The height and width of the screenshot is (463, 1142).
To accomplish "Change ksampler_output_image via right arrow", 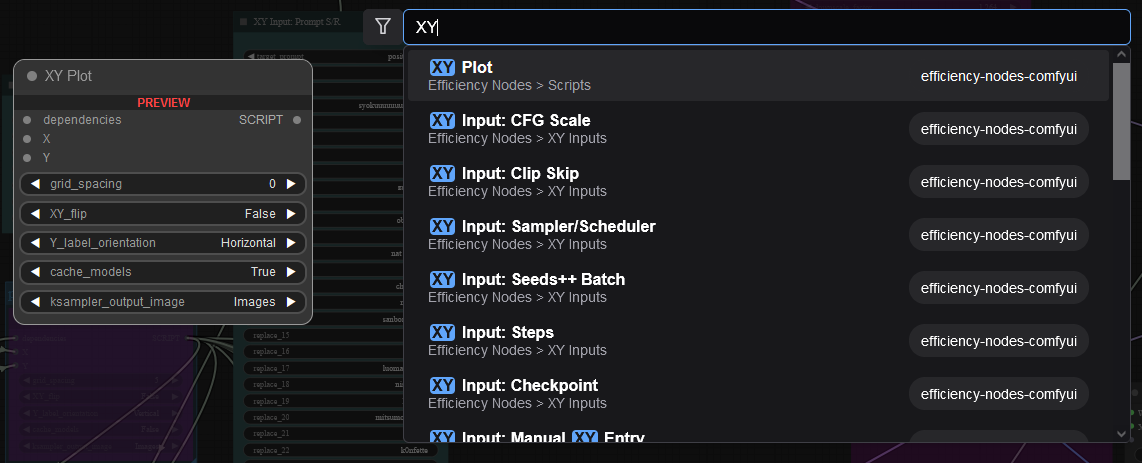I will coord(291,301).
